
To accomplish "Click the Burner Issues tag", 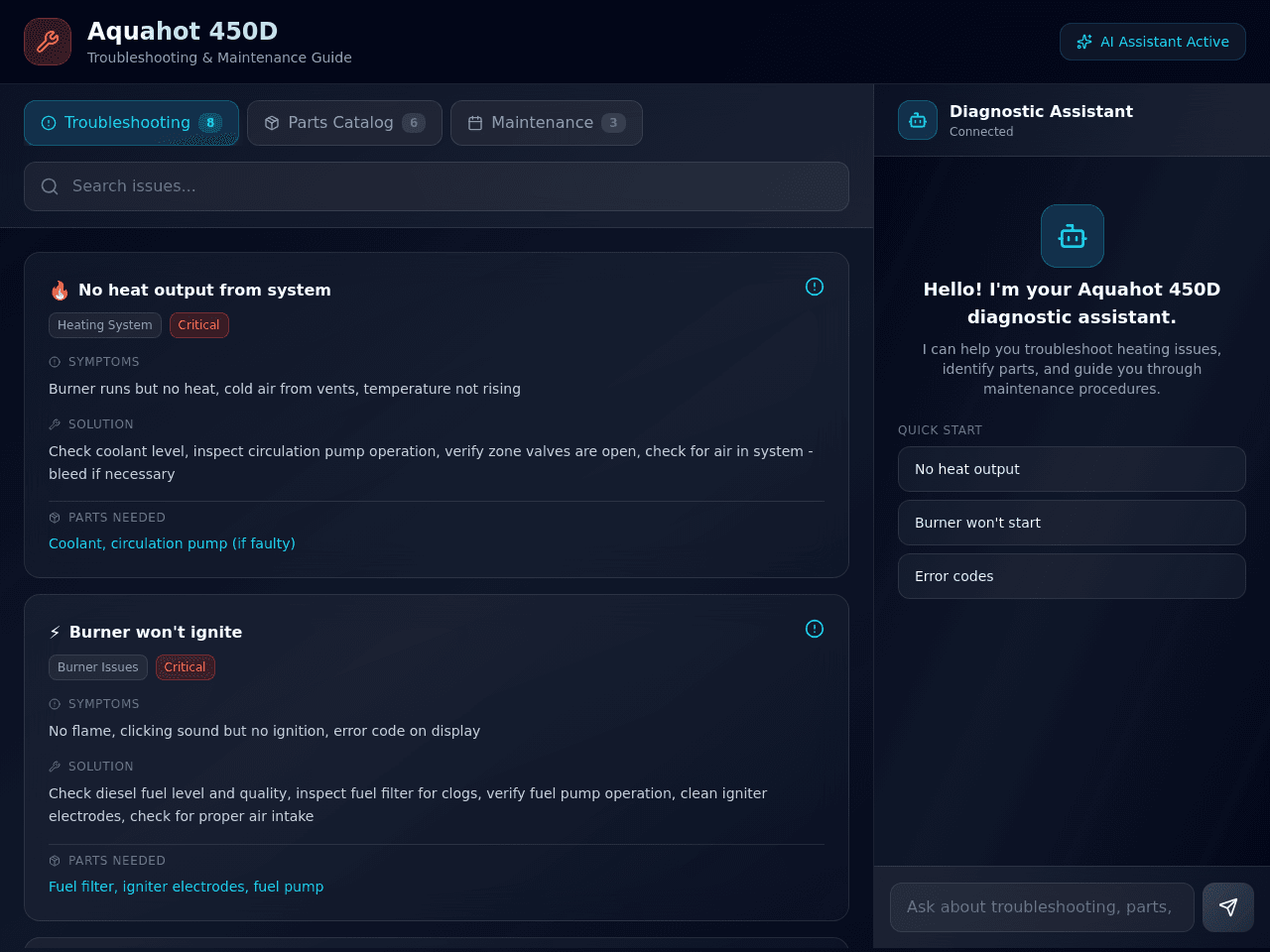I will (x=98, y=667).
